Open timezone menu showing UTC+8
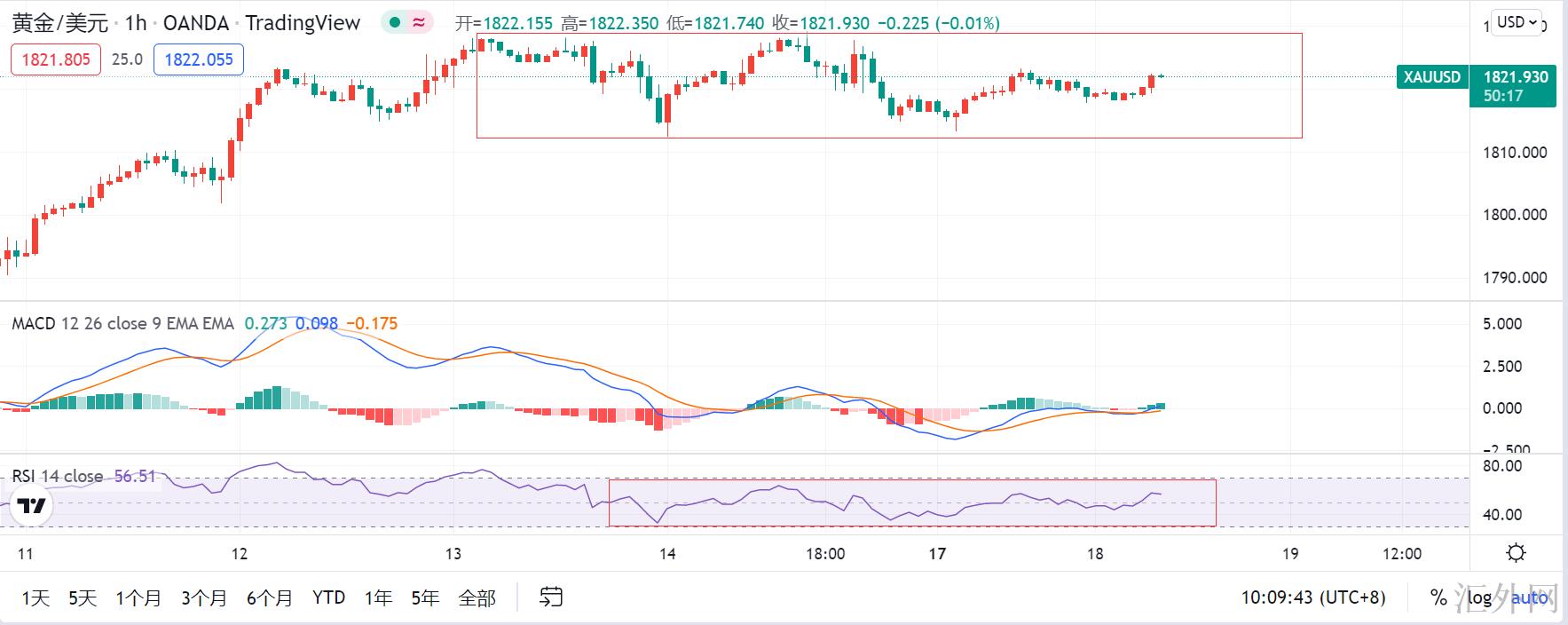Screen dimensions: 1568x625 (1312, 597)
